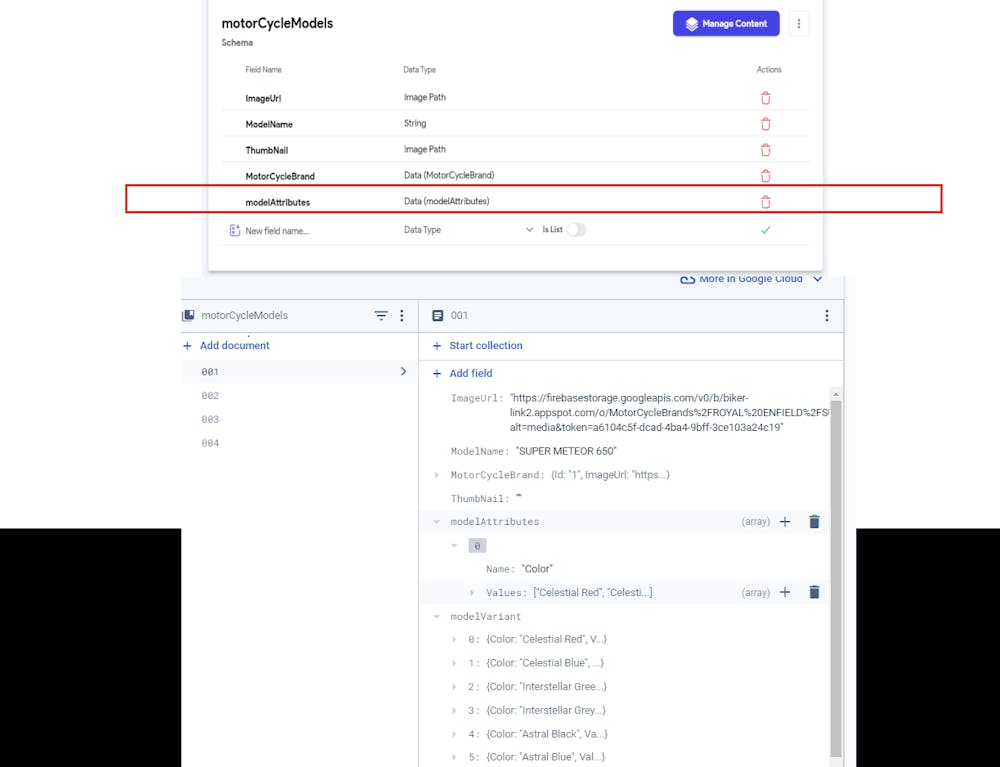Screen dimensions: 1000x767
Task: Enable the Is List toggle
Action: point(576,229)
